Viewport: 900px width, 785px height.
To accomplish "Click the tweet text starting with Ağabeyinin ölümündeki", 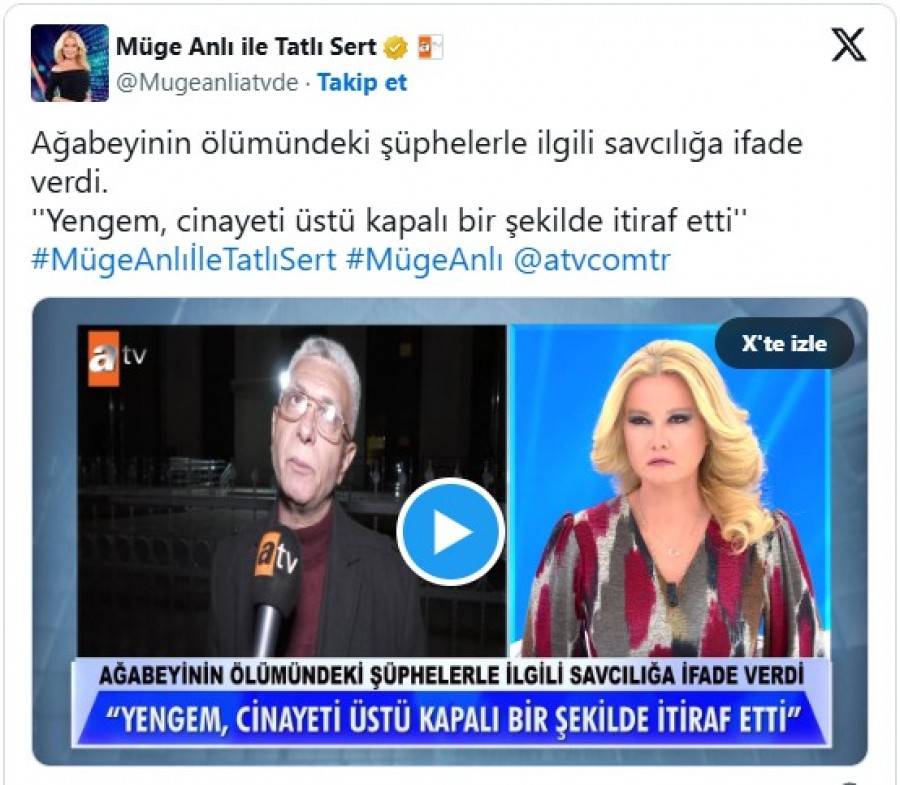I will tap(417, 162).
